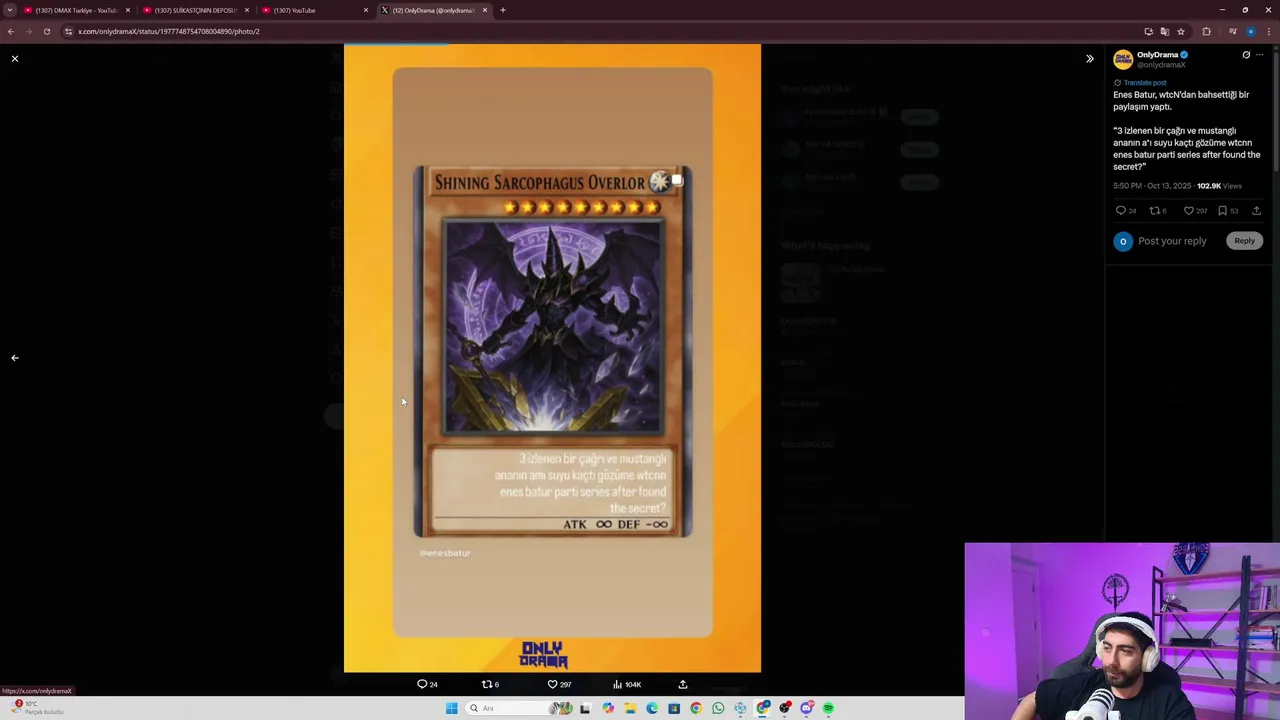1280x720 pixels.
Task: Open Task View on taskbar
Action: (x=585, y=708)
